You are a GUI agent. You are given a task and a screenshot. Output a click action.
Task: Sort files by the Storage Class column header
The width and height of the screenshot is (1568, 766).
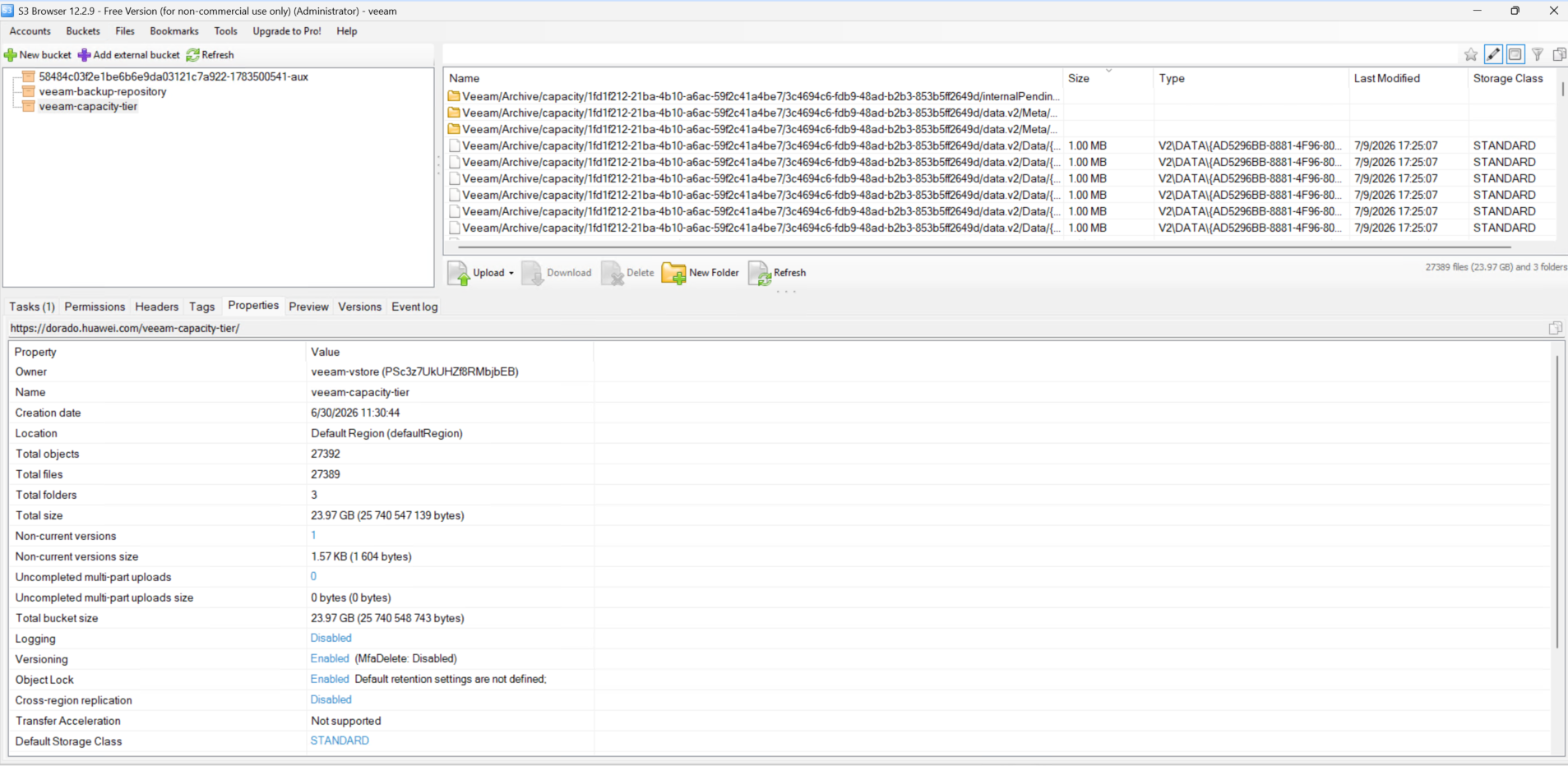[x=1512, y=78]
